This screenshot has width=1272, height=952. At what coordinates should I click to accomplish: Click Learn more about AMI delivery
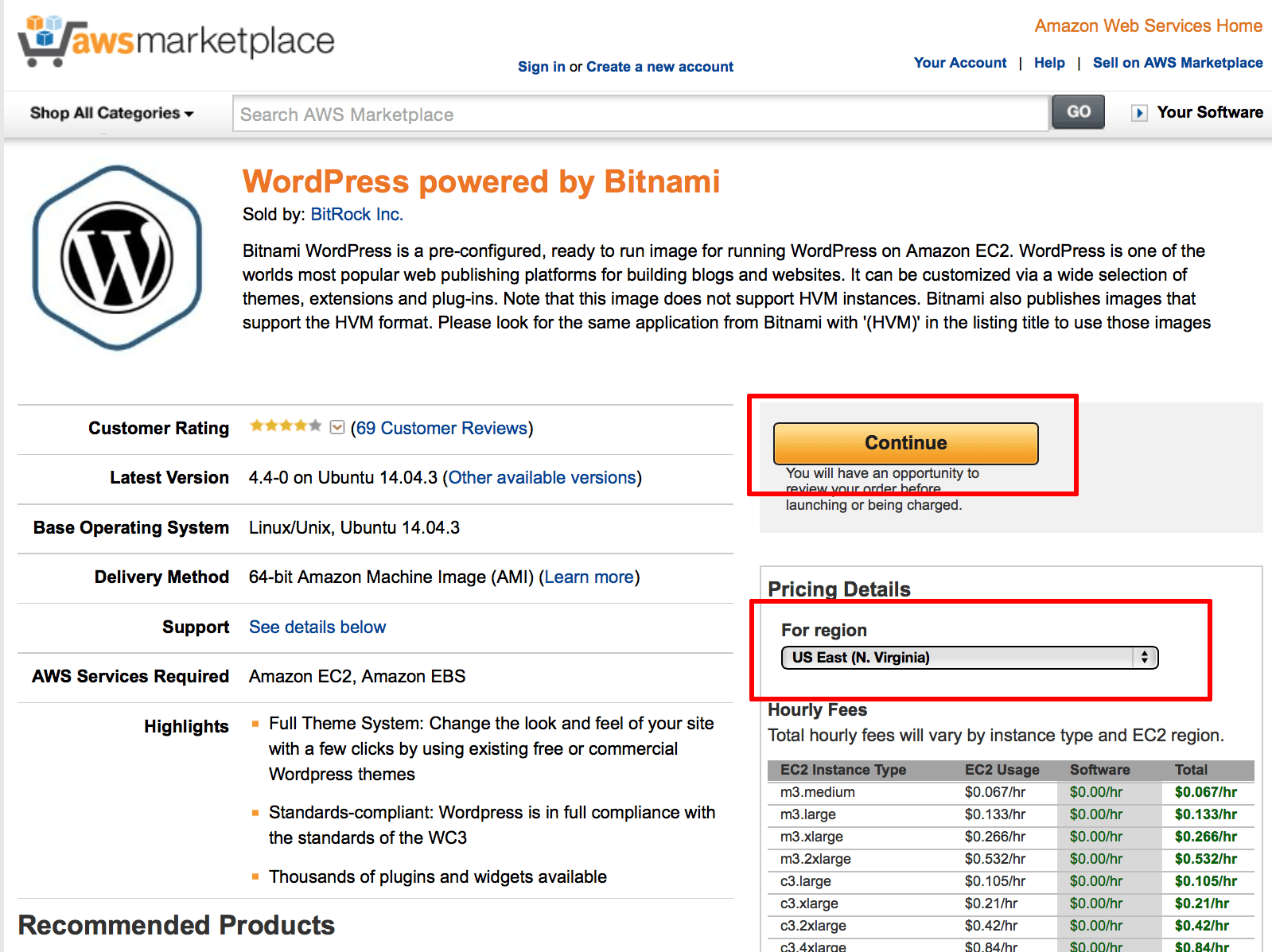click(x=589, y=577)
